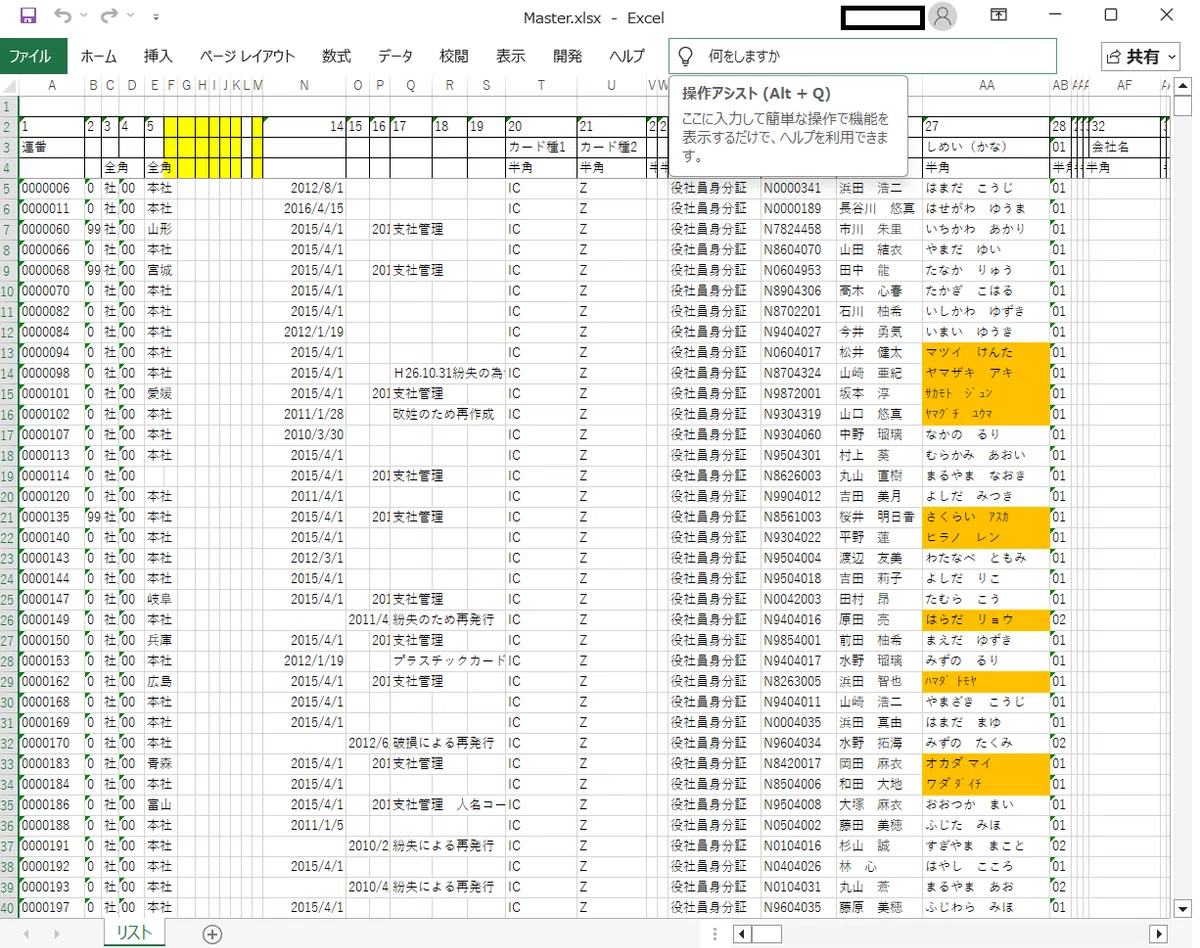
Task: Open Customize Quick Access Toolbar dropdown
Action: pos(155,17)
